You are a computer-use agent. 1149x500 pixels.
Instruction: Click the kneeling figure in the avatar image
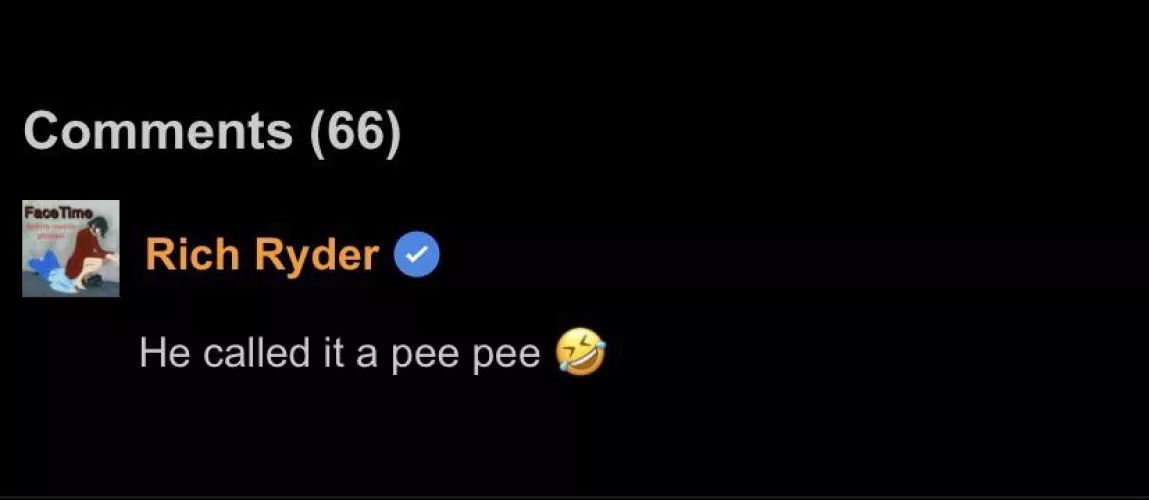(x=88, y=253)
